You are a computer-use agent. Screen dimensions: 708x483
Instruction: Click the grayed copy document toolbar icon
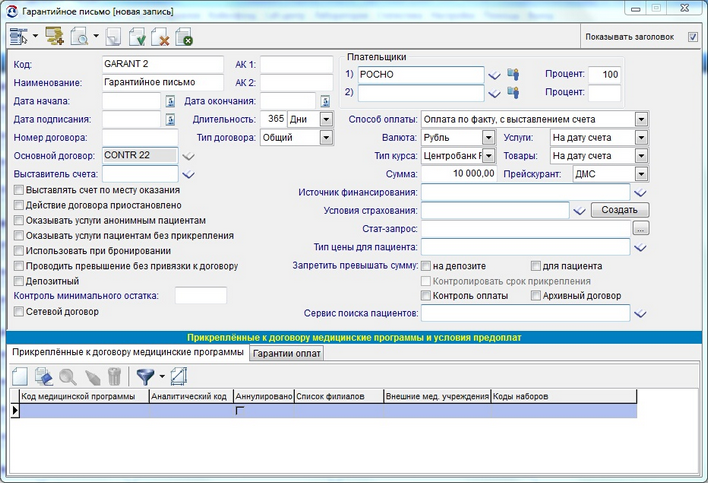113,36
